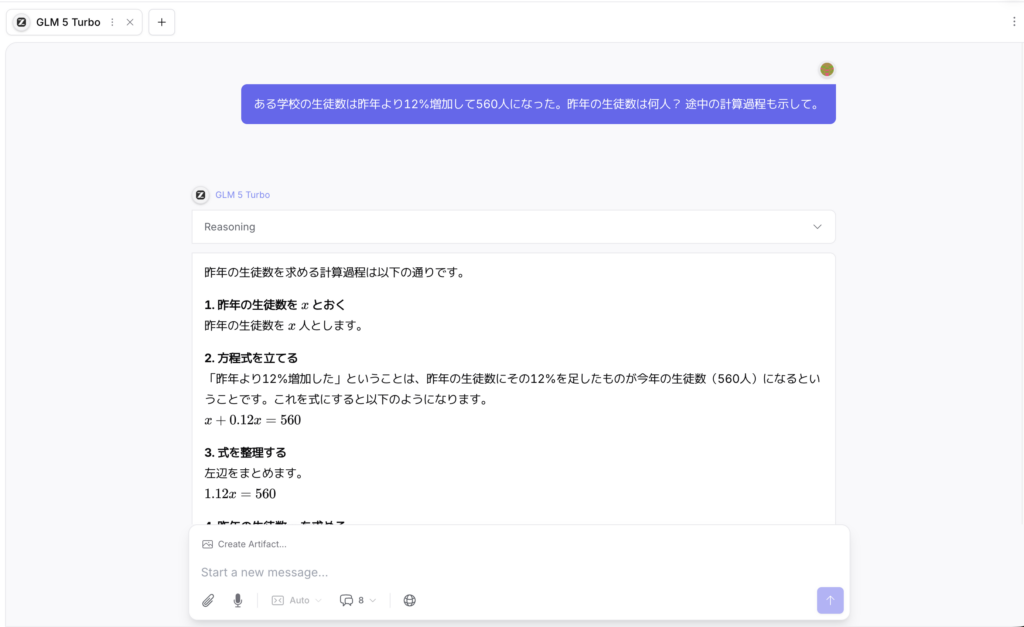Screen dimensions: 1024x627
Task: Click the Reasoning label in the collapsed panel
Action: pos(230,227)
